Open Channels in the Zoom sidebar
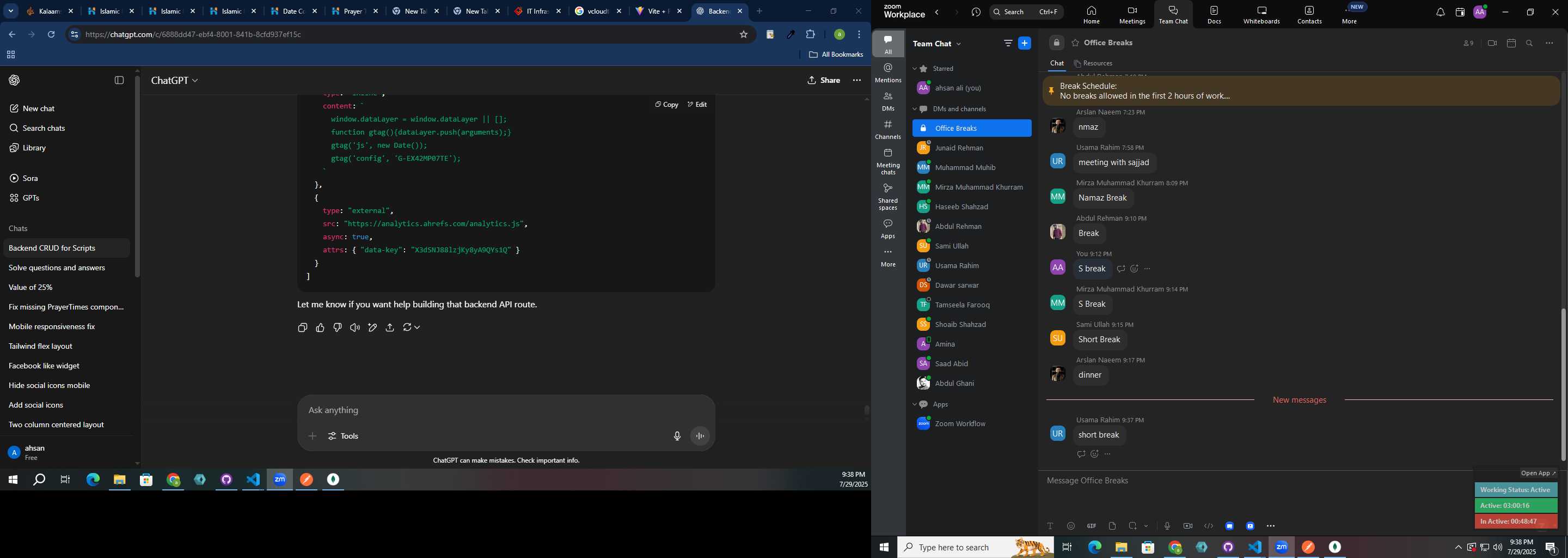Screen dimensions: 1568x558 888,130
